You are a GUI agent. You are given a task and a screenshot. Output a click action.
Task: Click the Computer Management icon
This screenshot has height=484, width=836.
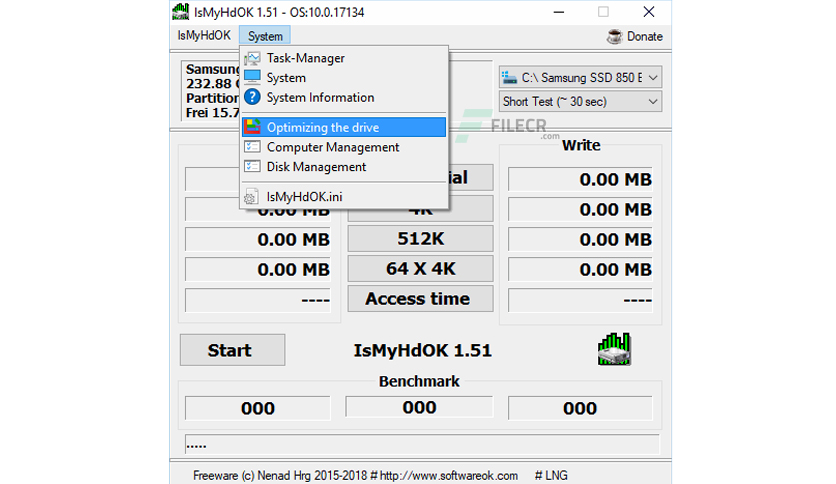coord(252,147)
